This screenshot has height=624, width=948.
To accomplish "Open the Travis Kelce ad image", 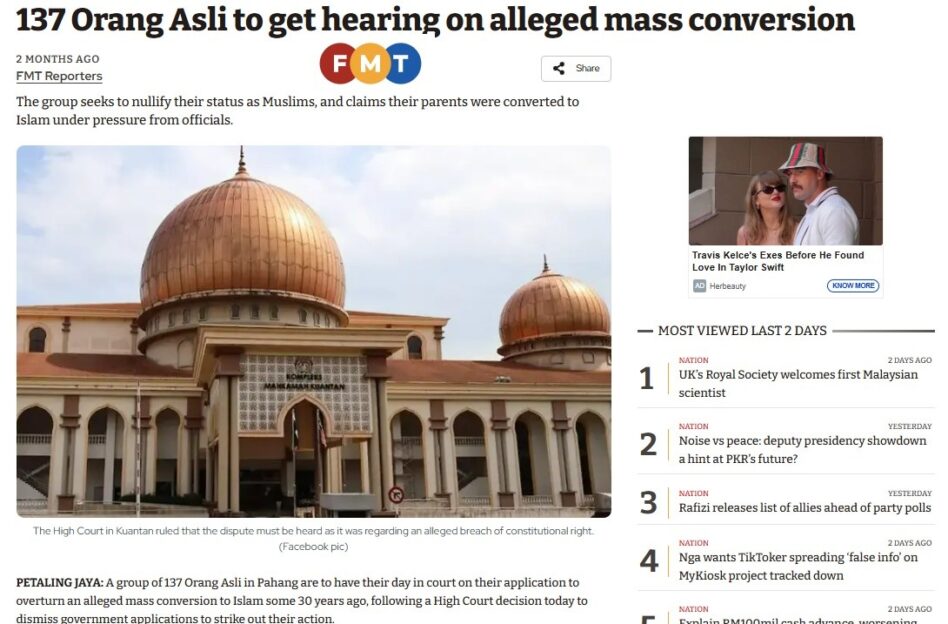I will click(785, 191).
